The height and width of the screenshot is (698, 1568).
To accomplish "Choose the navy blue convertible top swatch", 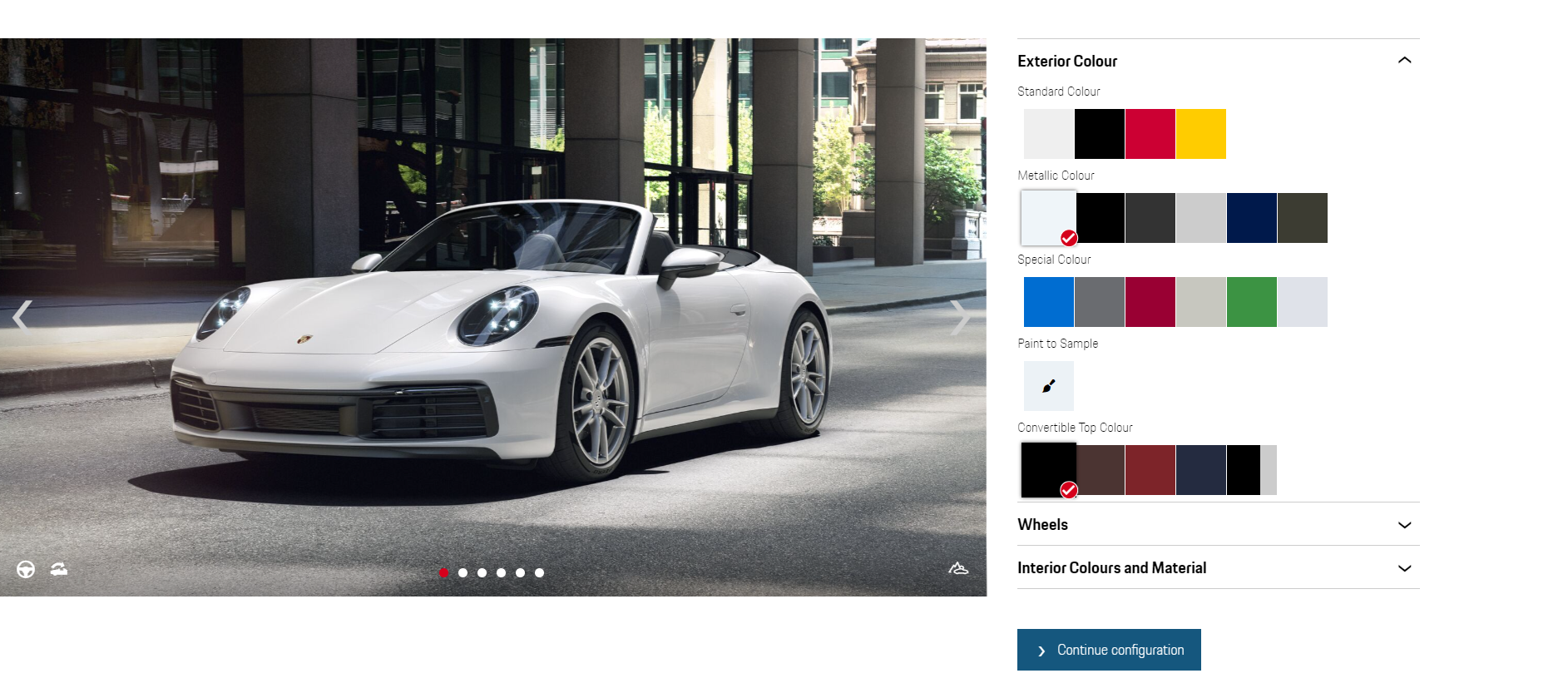I will pos(1201,470).
